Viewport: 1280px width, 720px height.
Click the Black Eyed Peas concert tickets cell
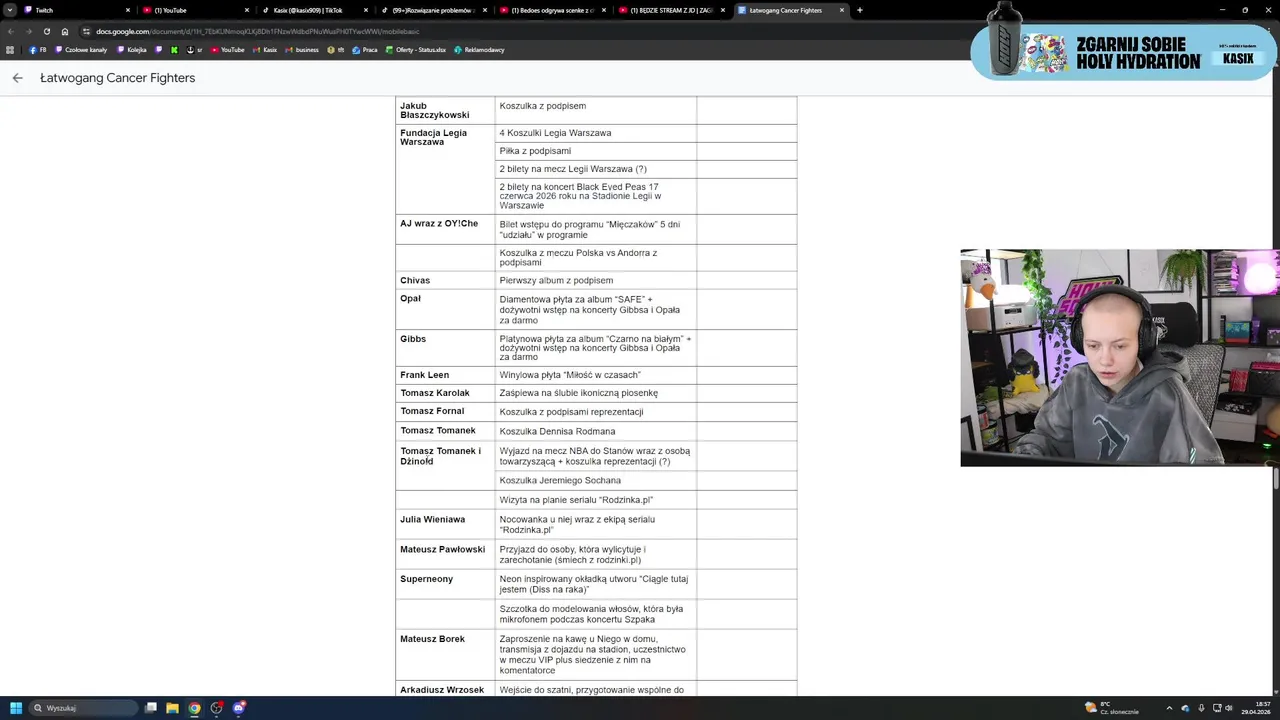tap(596, 196)
